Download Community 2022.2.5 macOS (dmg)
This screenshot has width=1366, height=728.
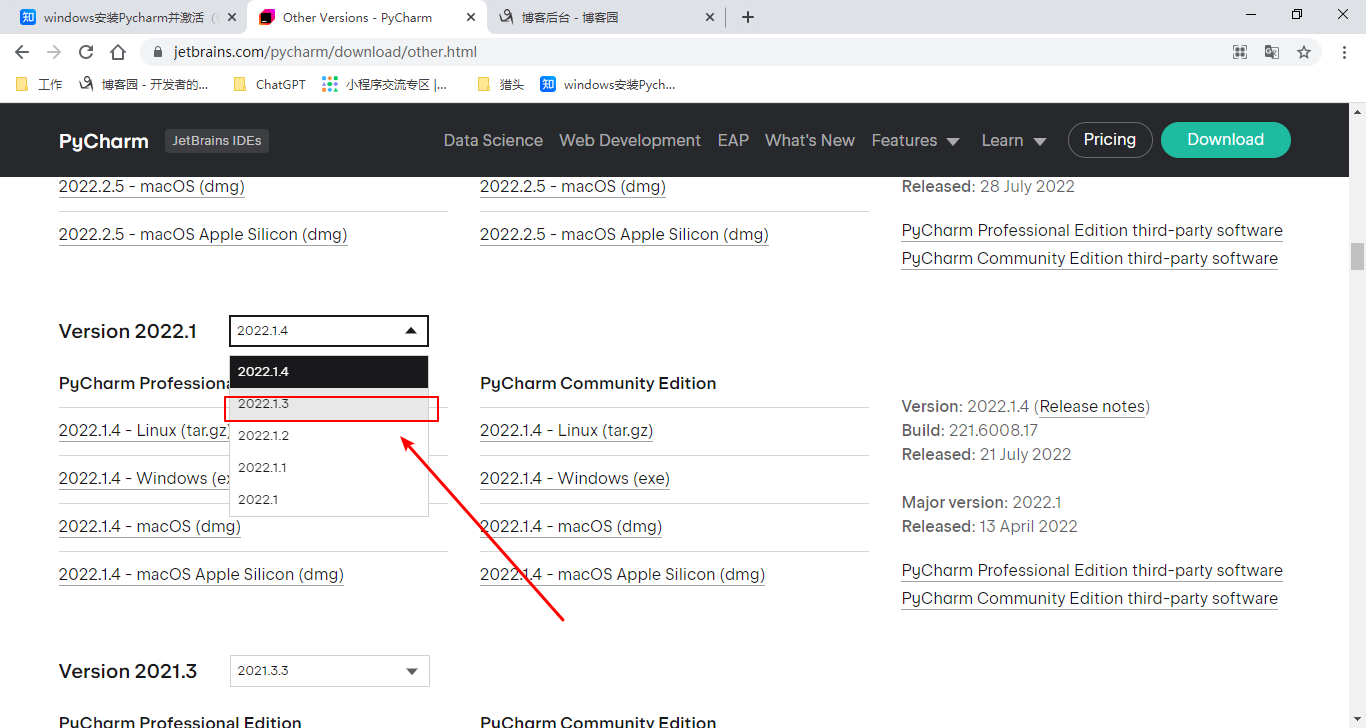(573, 187)
